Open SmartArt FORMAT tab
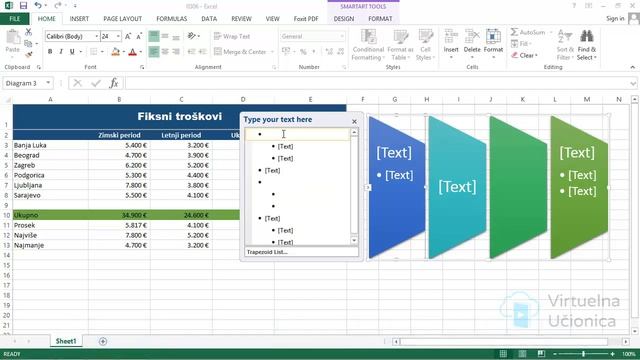 [380, 19]
